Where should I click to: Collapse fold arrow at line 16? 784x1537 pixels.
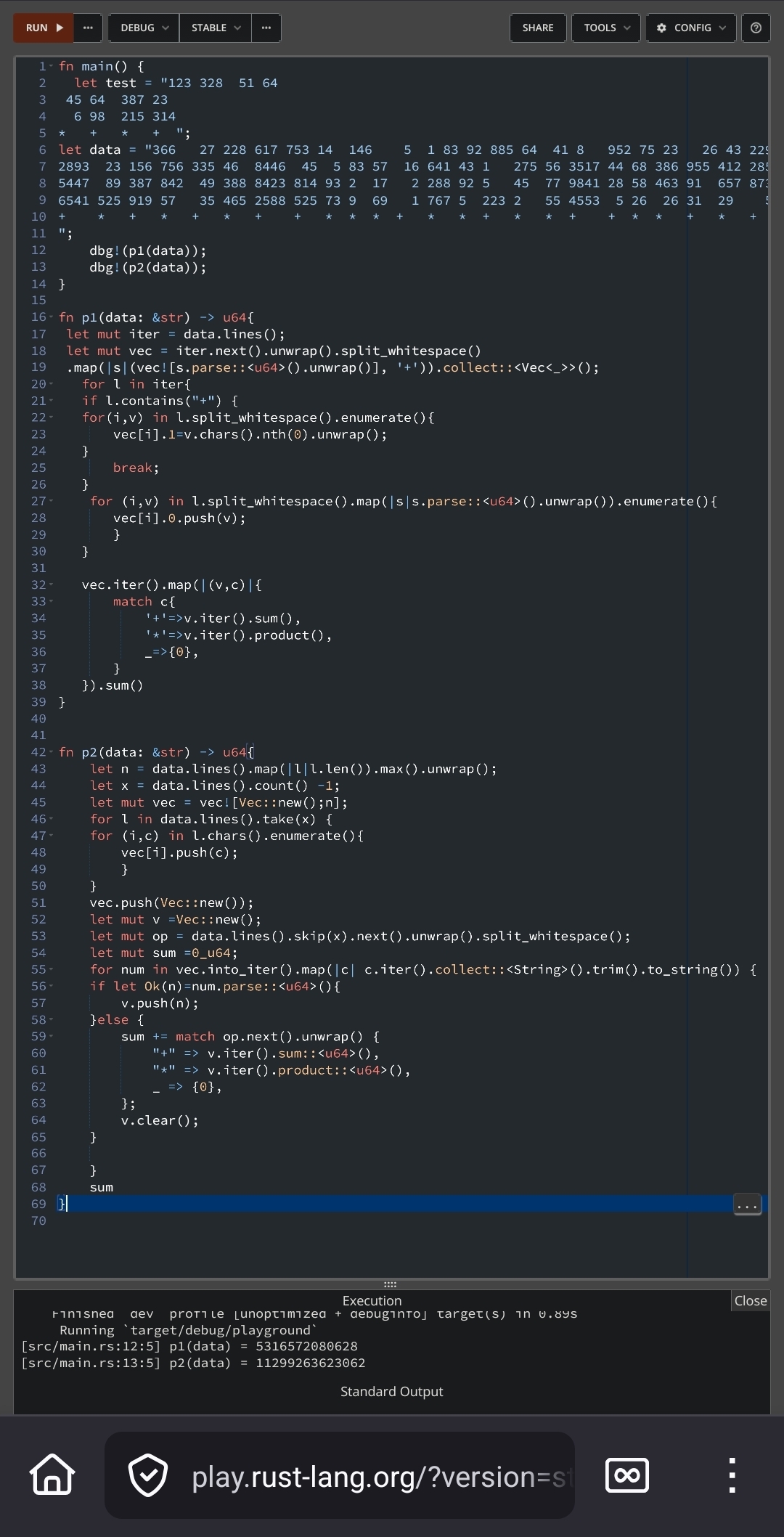(x=52, y=317)
